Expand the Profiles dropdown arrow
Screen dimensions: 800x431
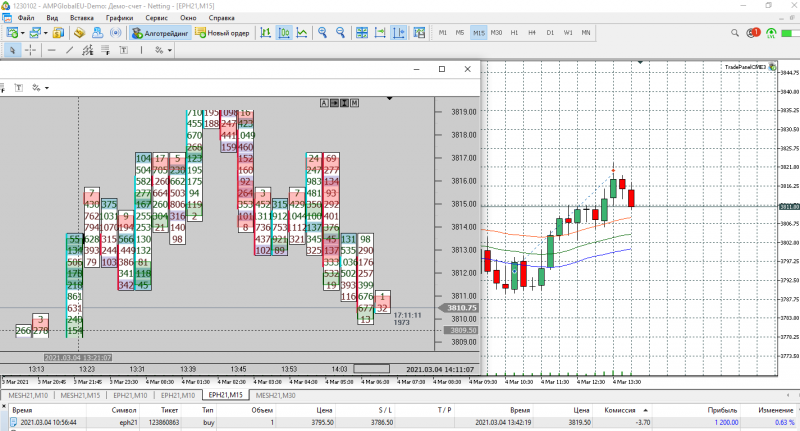pyautogui.click(x=45, y=34)
